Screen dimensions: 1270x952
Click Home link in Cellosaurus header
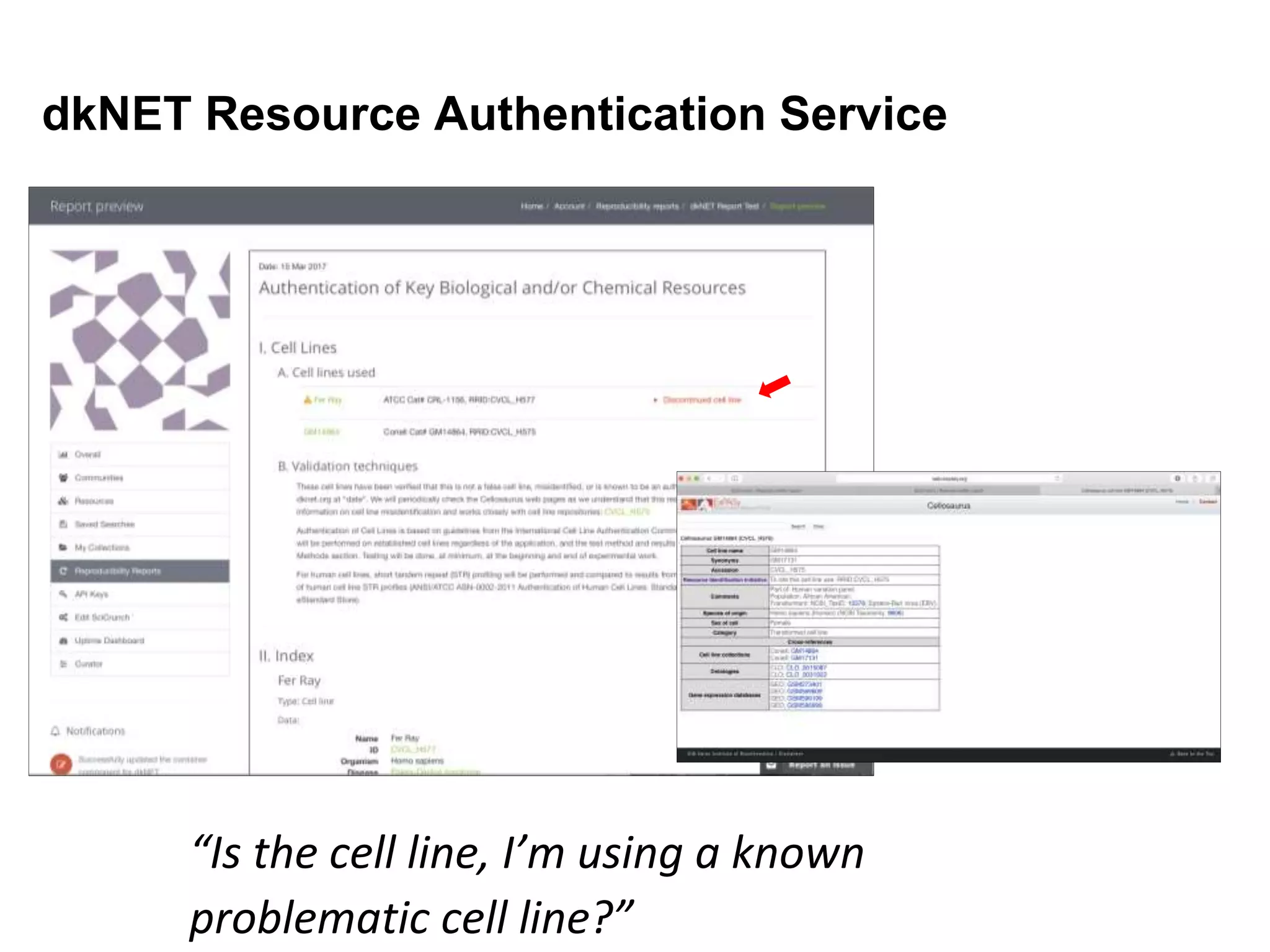coord(1183,501)
